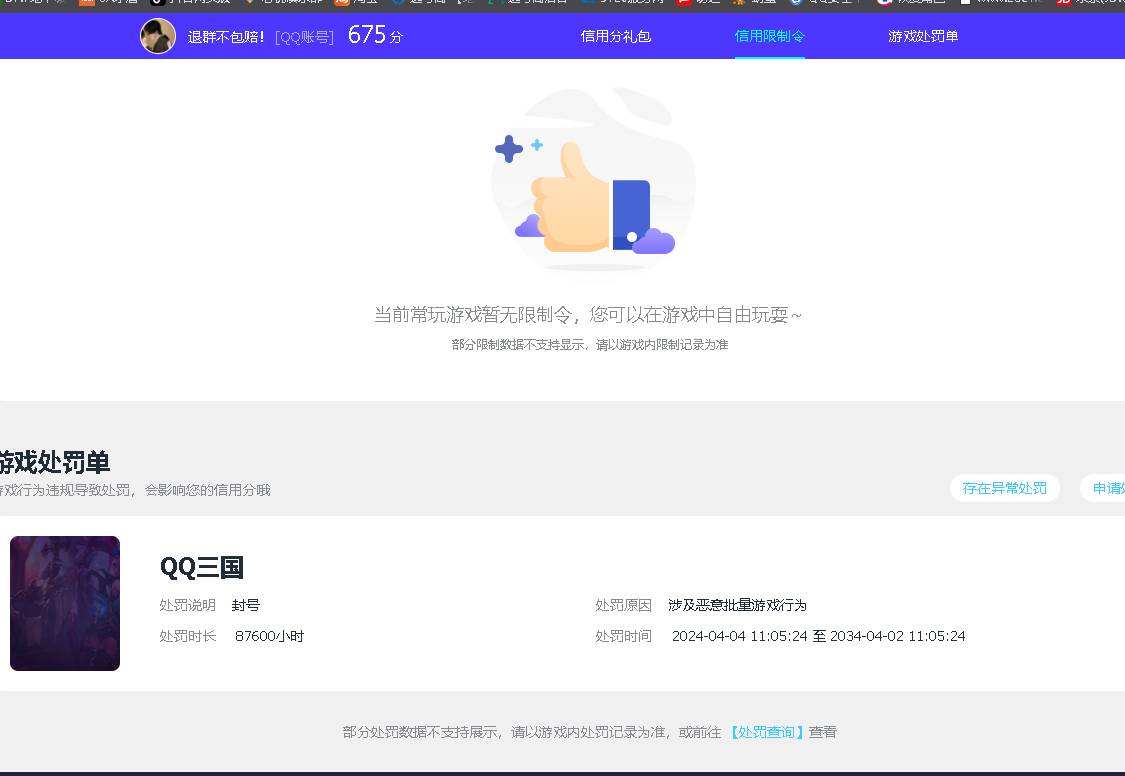Click the green bookmark icon on bookmarks bar

(x=492, y=5)
